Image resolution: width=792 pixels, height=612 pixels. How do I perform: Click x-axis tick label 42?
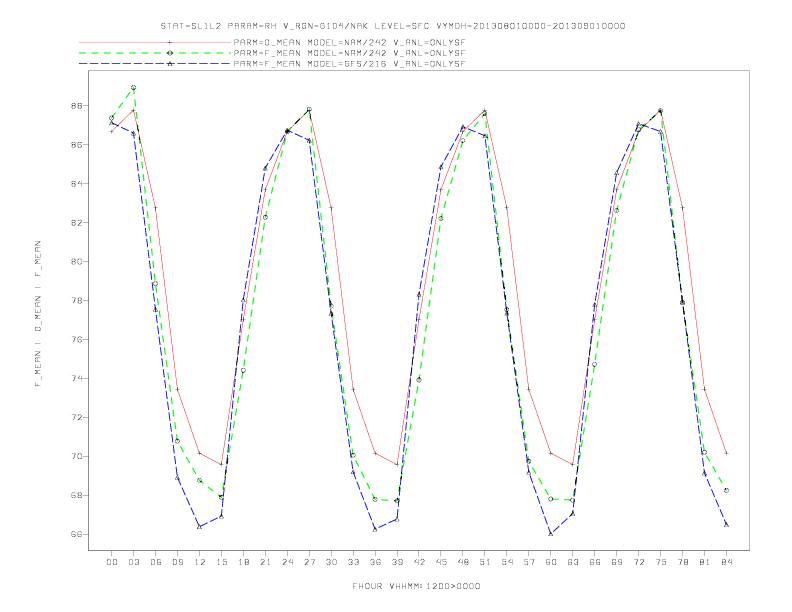click(419, 562)
